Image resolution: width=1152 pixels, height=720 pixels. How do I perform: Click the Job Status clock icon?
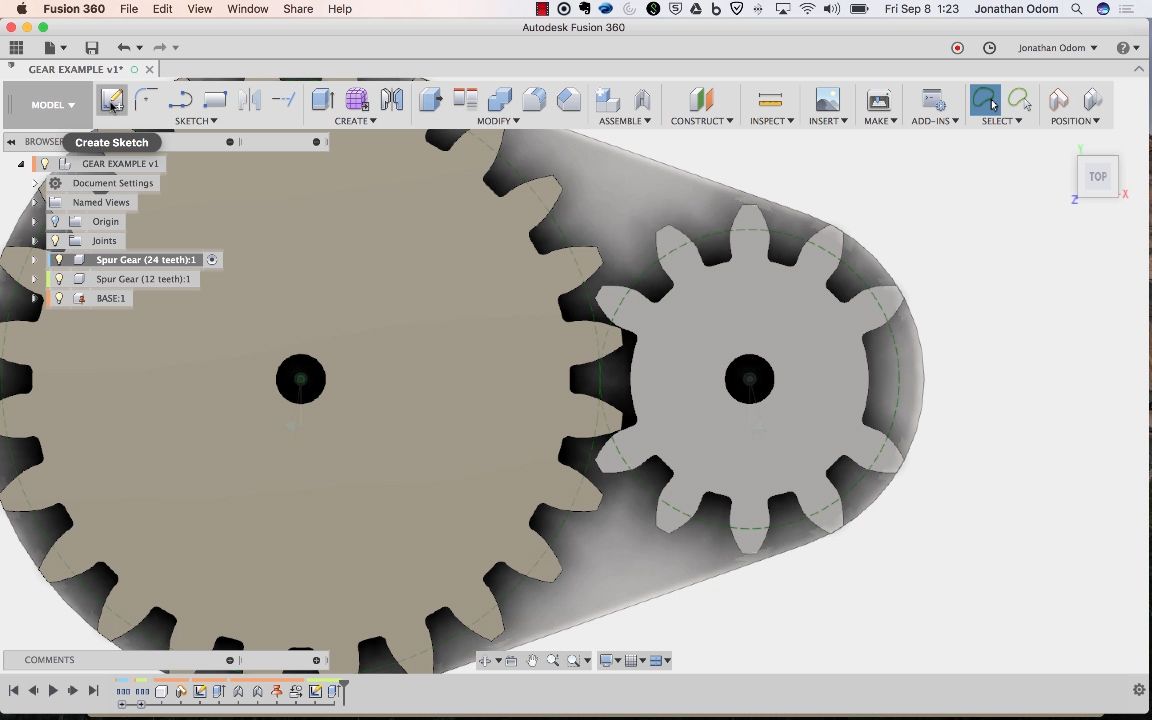click(989, 48)
